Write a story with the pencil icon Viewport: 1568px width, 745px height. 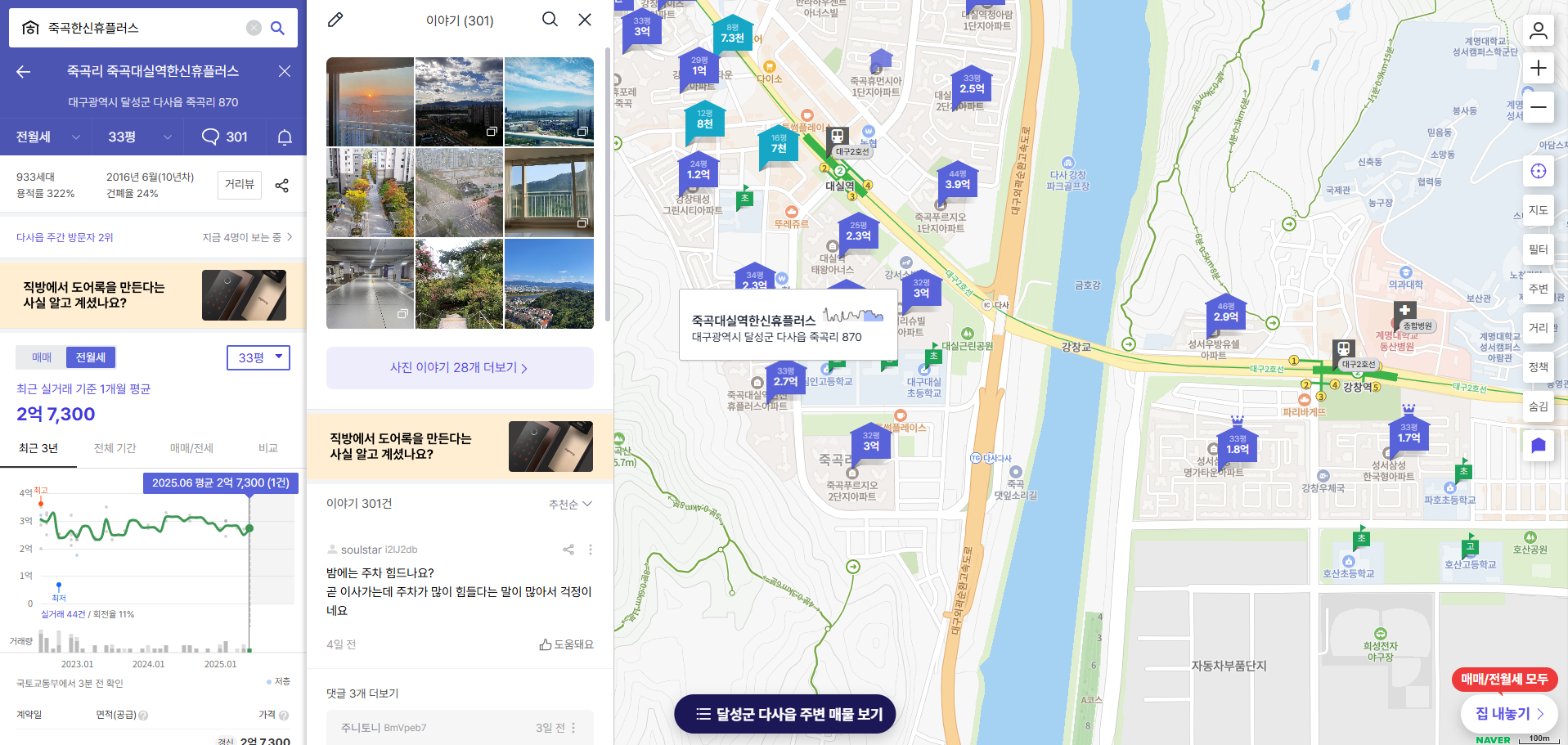(335, 20)
